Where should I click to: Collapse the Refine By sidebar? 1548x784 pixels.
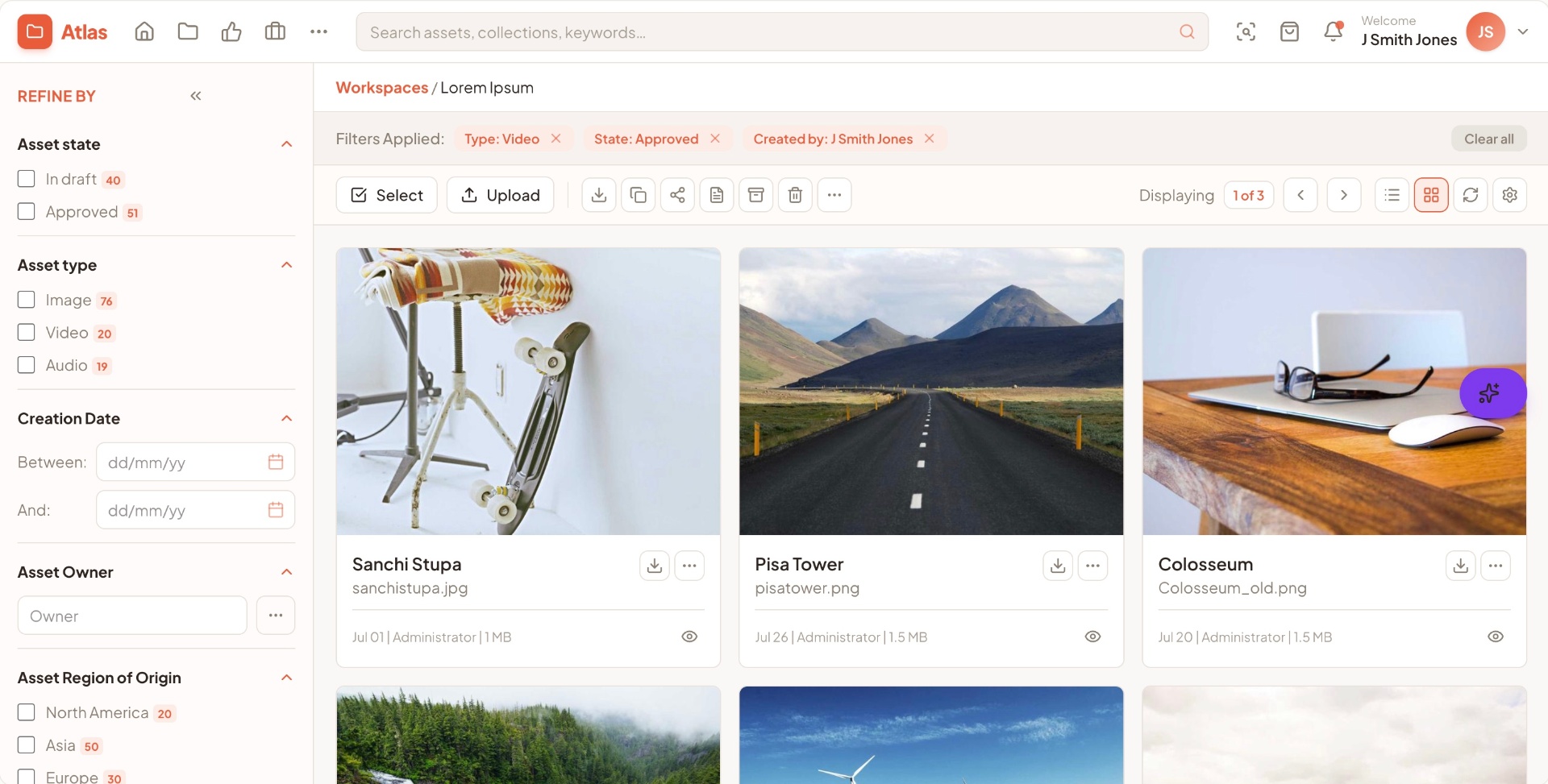(196, 96)
